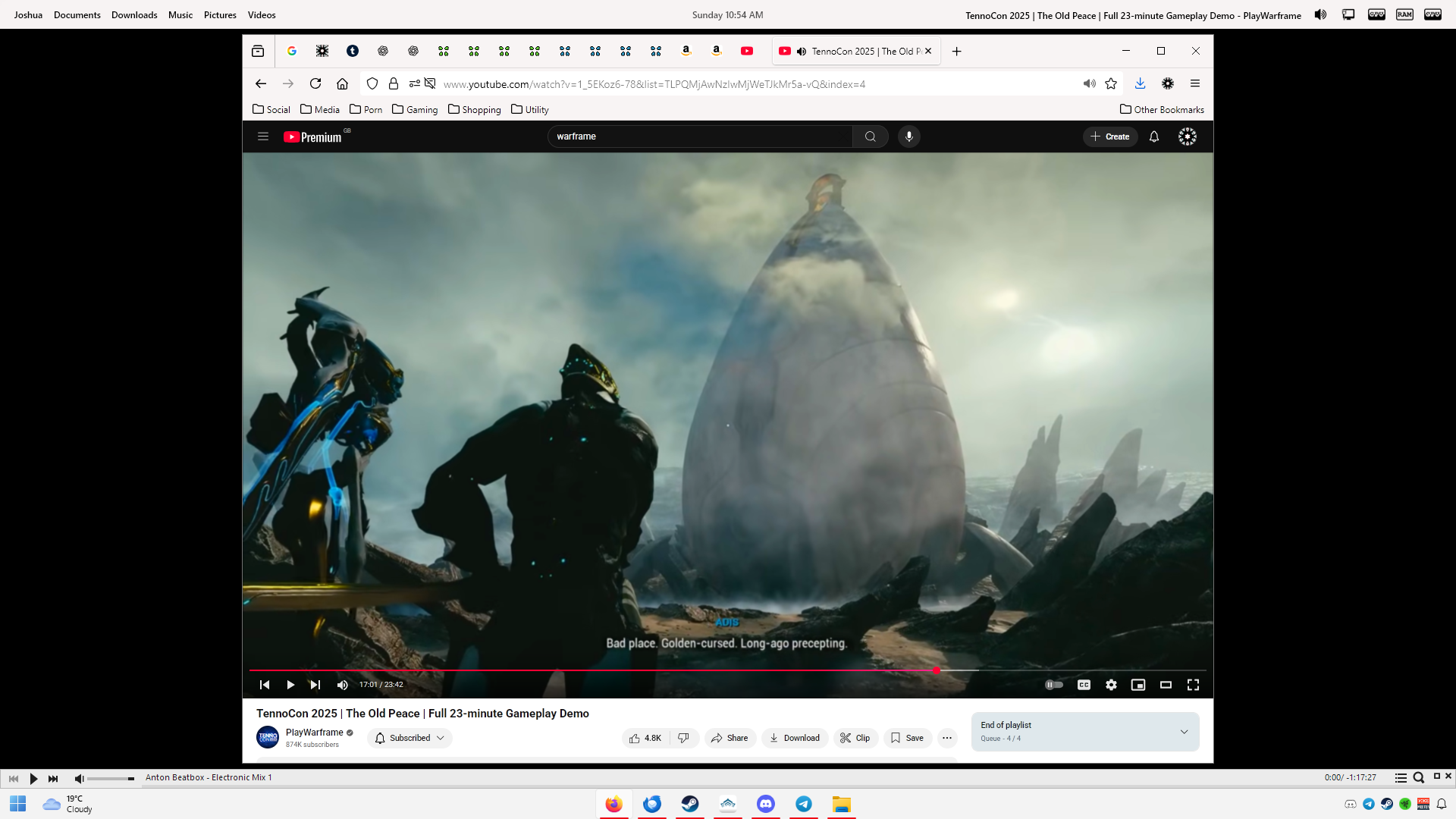This screenshot has width=1456, height=819.
Task: Play the paused video
Action: click(x=290, y=685)
